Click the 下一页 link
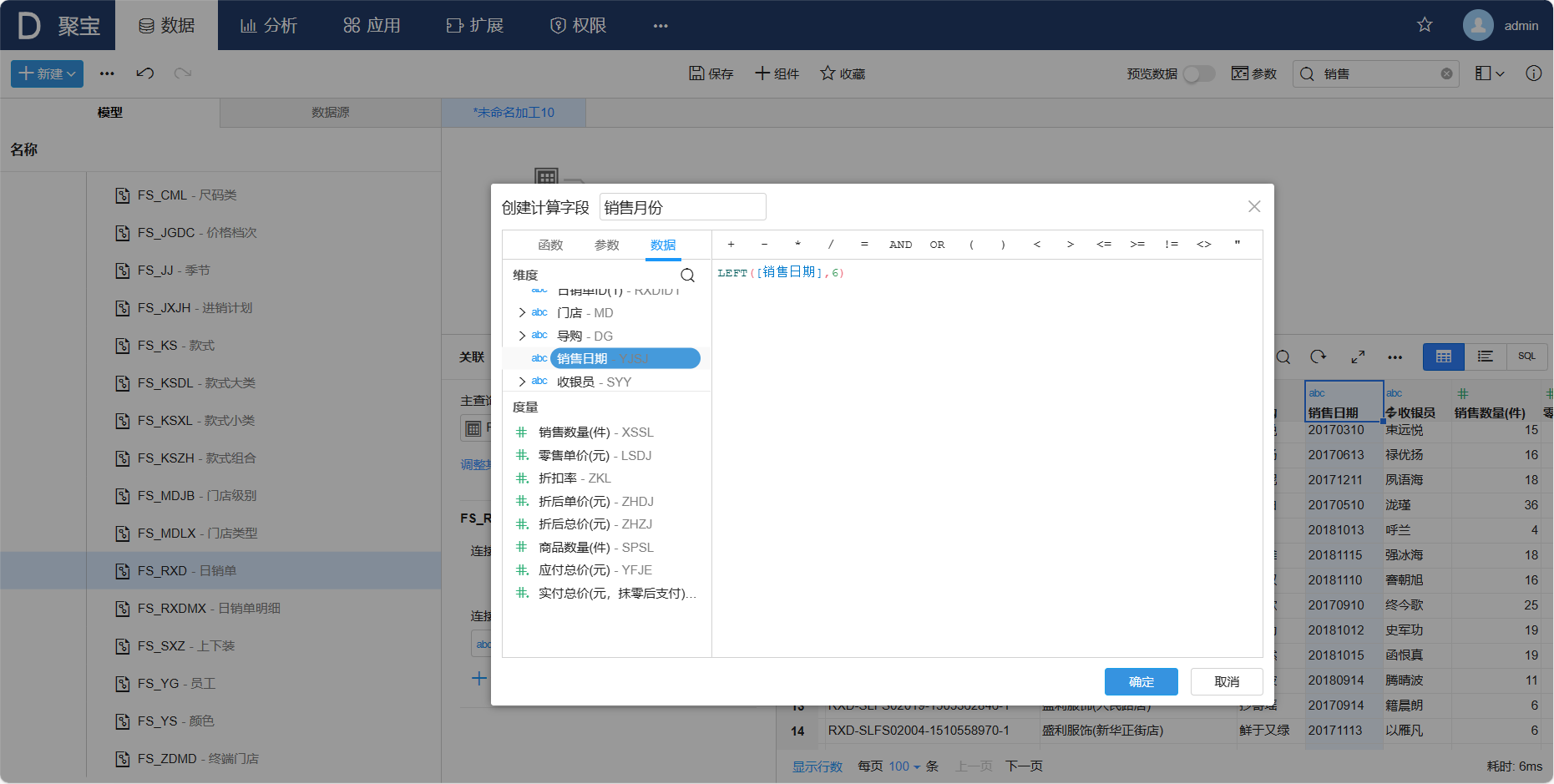This screenshot has width=1554, height=784. 1024,766
